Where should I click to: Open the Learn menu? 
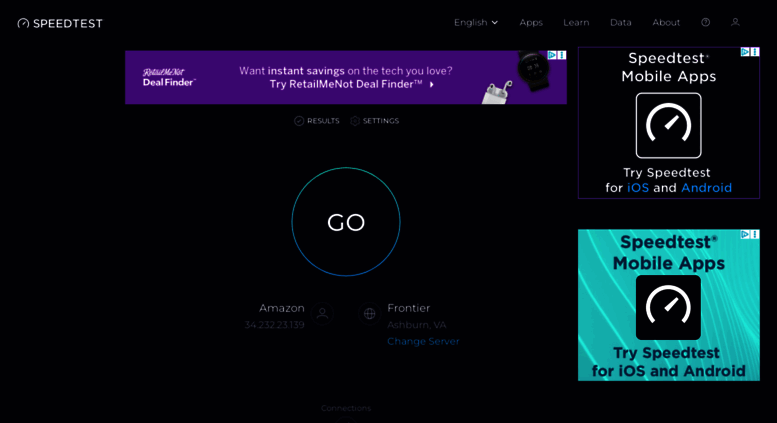click(576, 22)
